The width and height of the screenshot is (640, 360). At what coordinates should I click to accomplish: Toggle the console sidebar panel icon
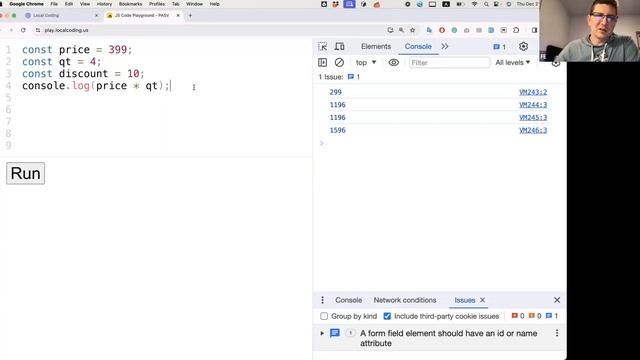coord(322,62)
